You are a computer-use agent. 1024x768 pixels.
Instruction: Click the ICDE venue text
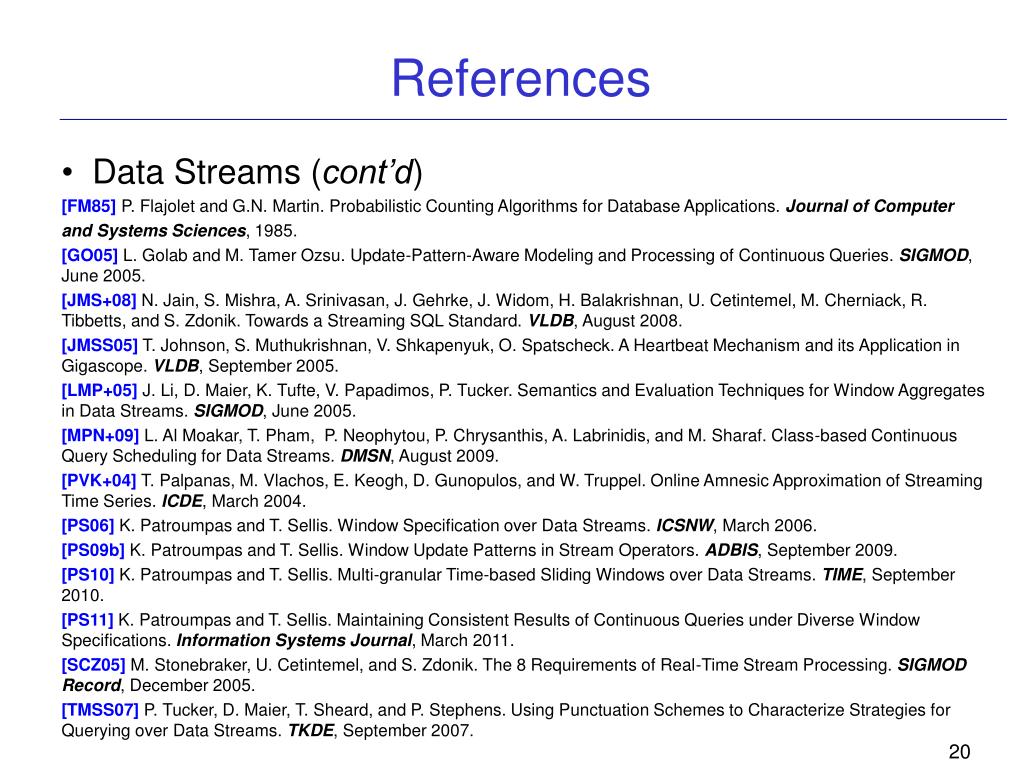(x=182, y=502)
